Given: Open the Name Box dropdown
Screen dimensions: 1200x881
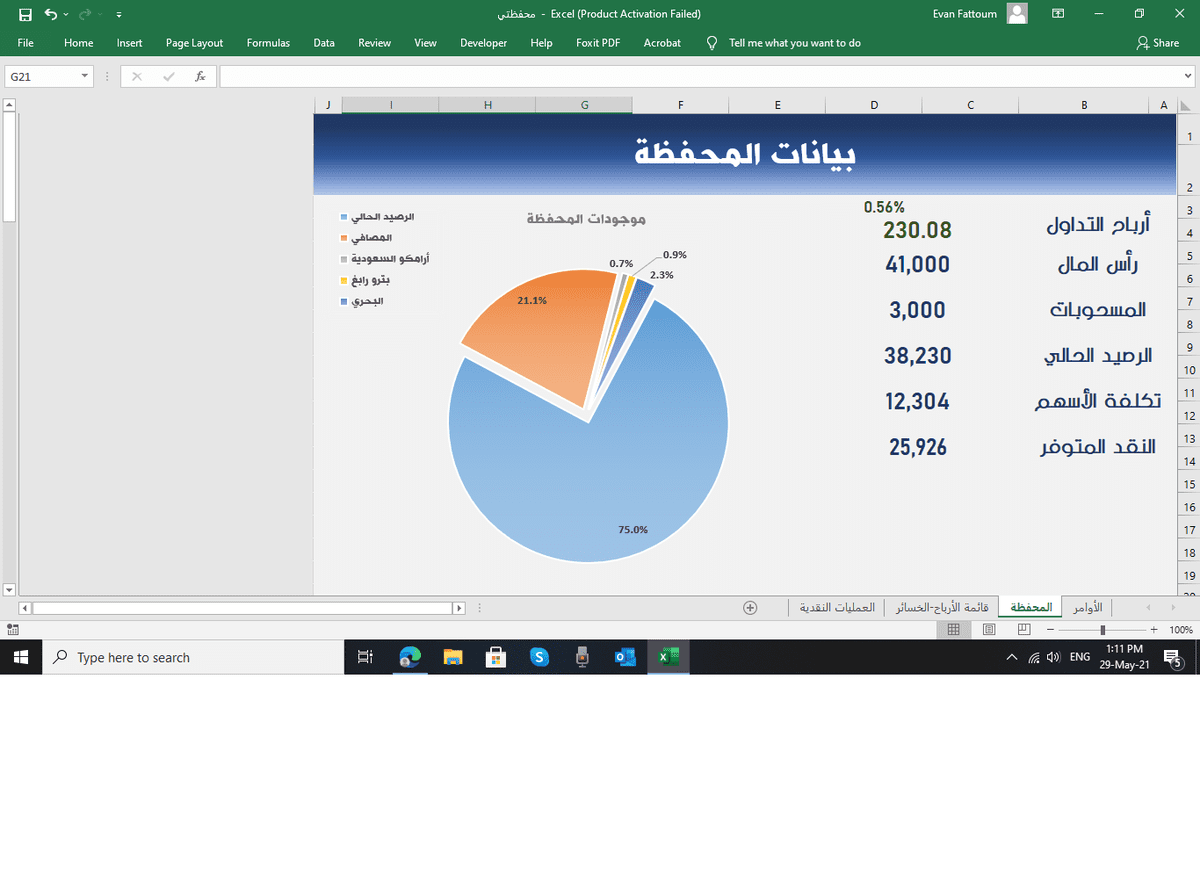Looking at the screenshot, I should click(84, 75).
